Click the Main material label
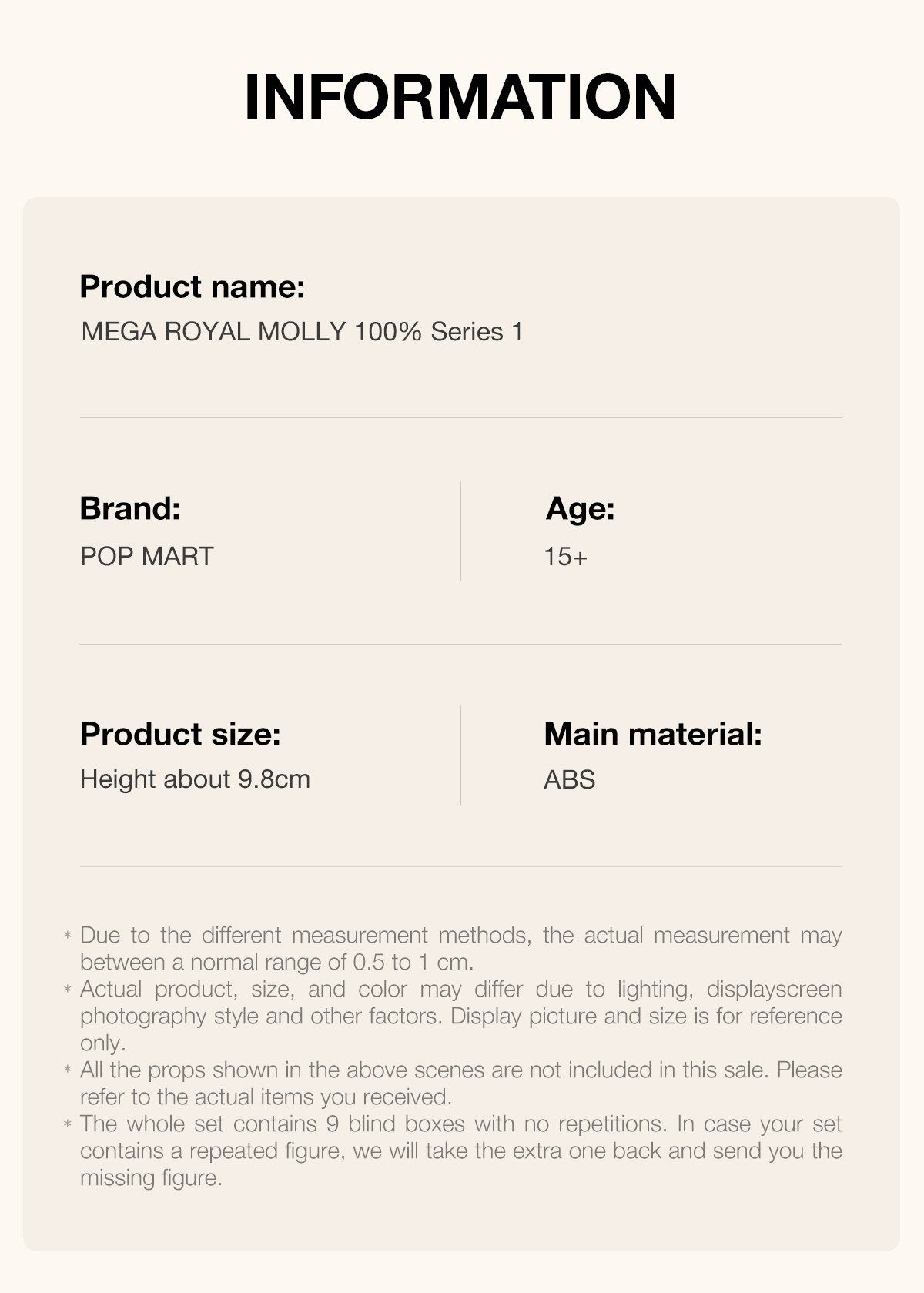This screenshot has height=1293, width=924. click(x=653, y=734)
